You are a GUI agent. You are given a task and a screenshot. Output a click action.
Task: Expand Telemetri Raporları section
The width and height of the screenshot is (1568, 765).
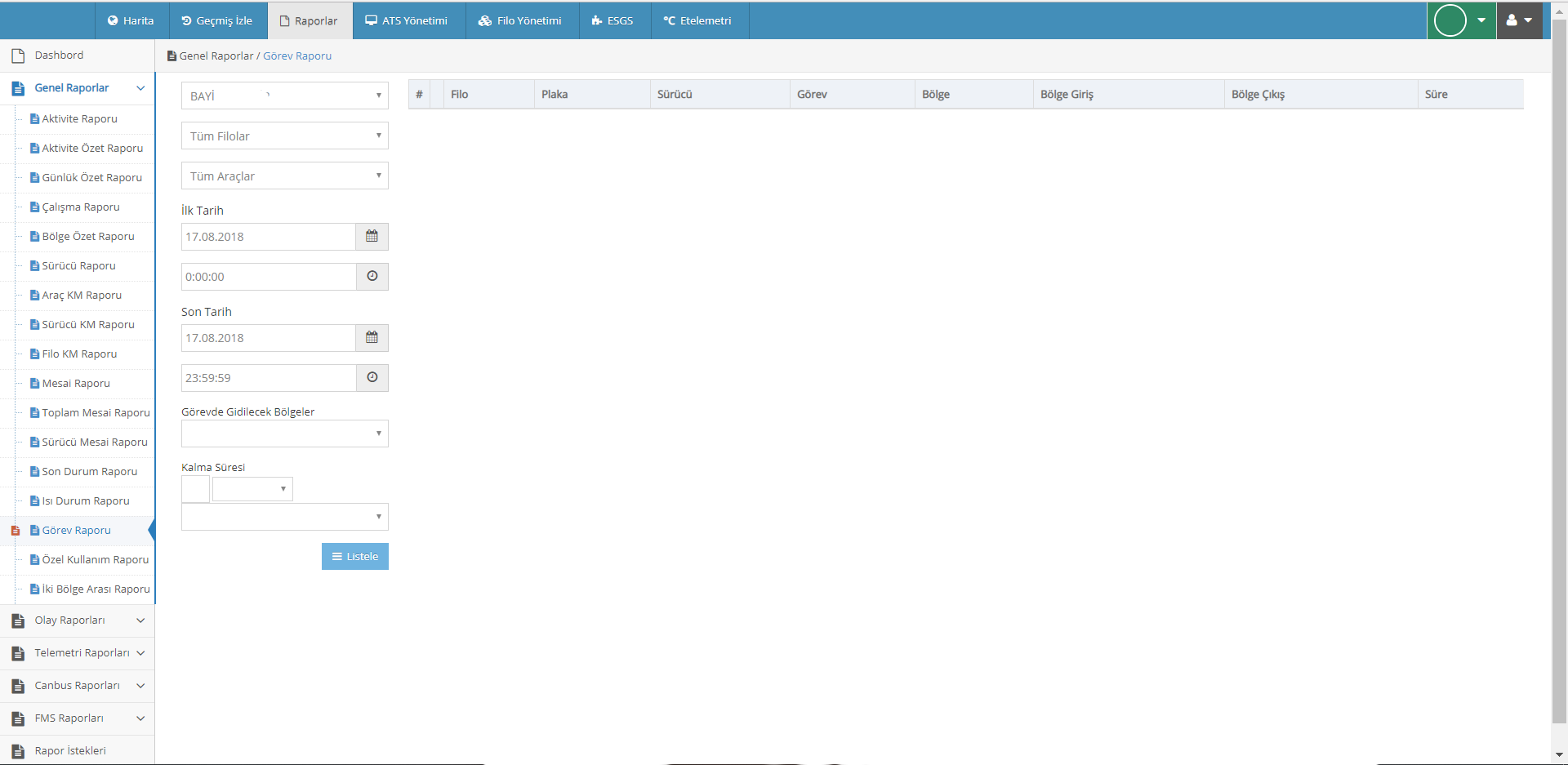coord(77,653)
